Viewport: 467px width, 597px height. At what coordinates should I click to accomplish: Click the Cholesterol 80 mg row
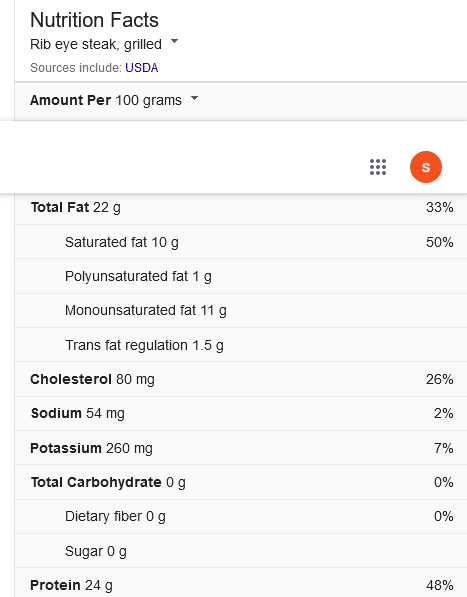[241, 379]
